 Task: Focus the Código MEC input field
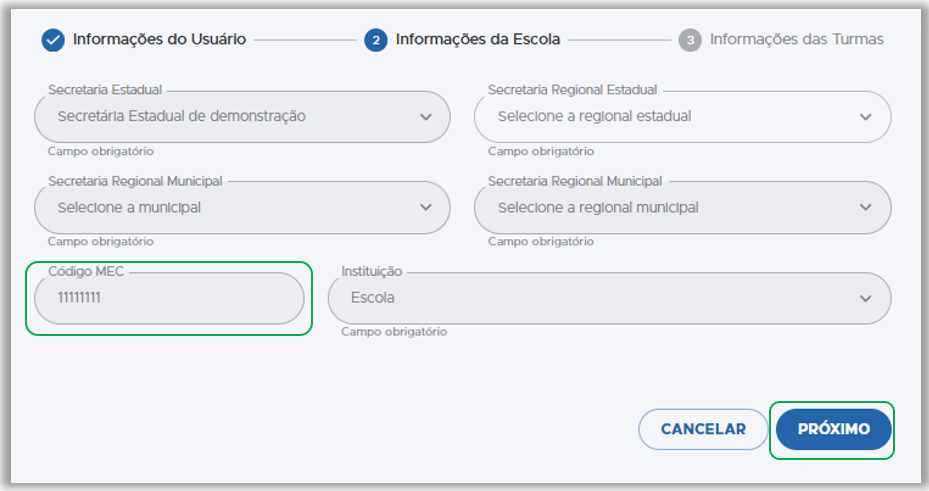168,298
